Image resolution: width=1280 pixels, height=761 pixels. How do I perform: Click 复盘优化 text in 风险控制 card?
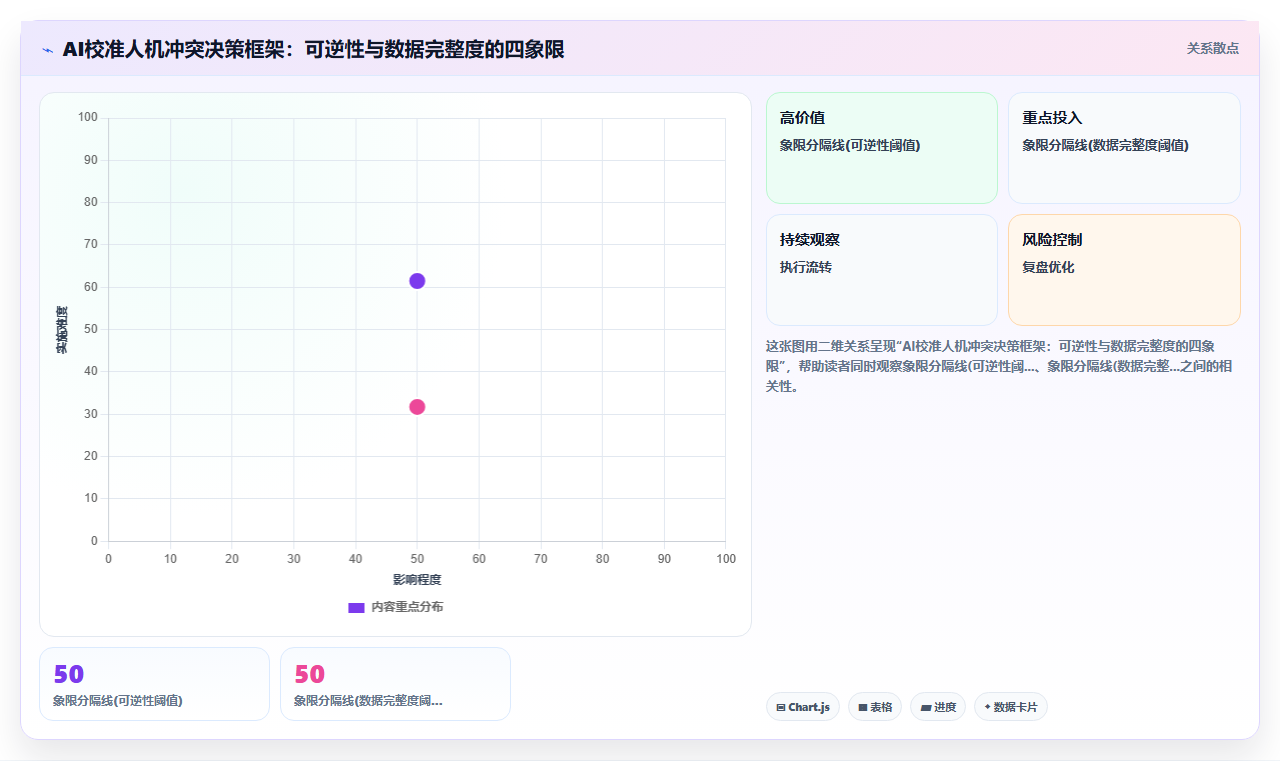click(x=1048, y=267)
